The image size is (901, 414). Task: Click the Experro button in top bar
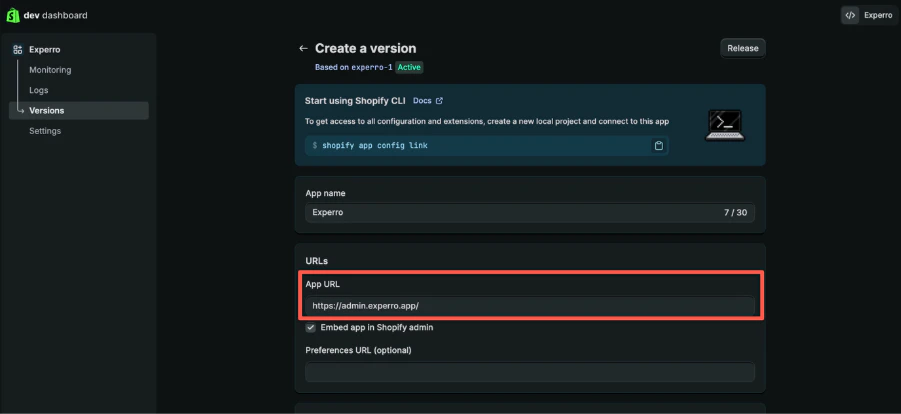869,16
